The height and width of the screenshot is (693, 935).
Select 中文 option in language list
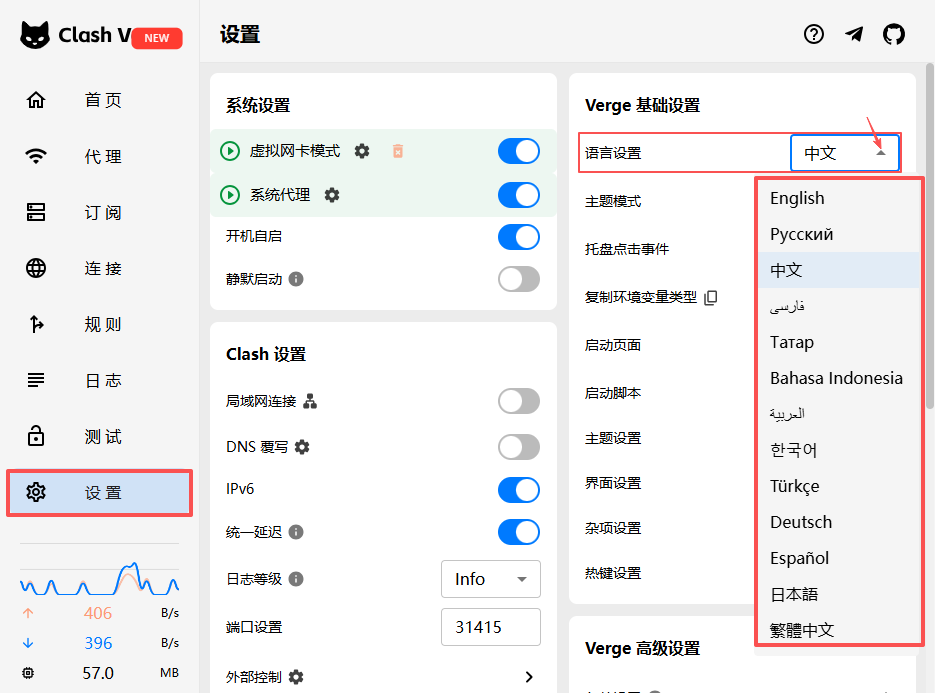[839, 270]
